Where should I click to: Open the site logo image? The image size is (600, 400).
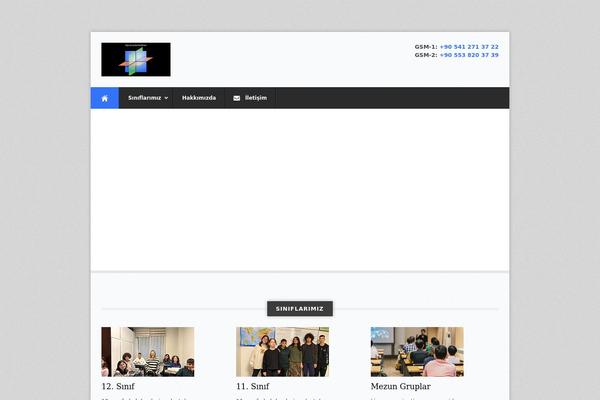coord(136,59)
